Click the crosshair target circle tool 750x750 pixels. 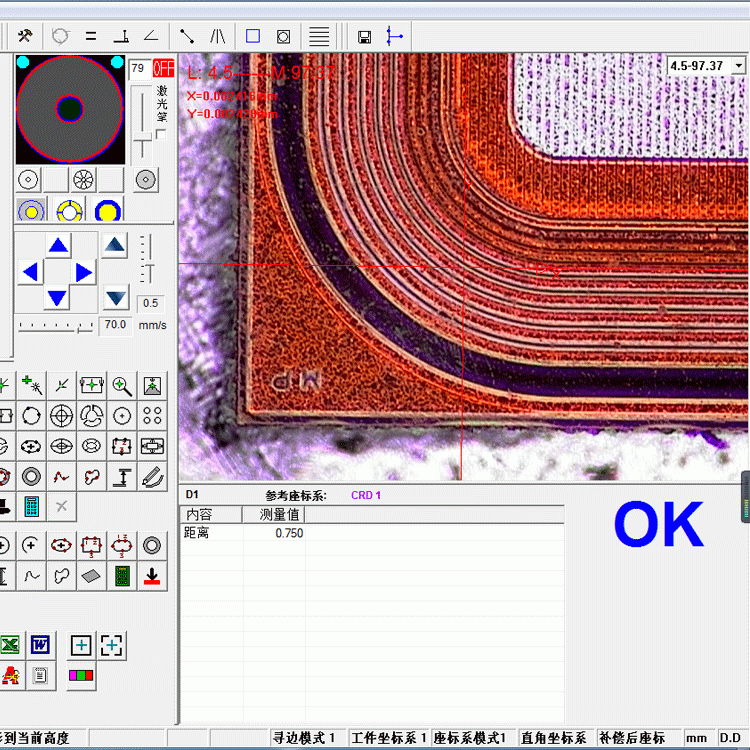[61, 415]
